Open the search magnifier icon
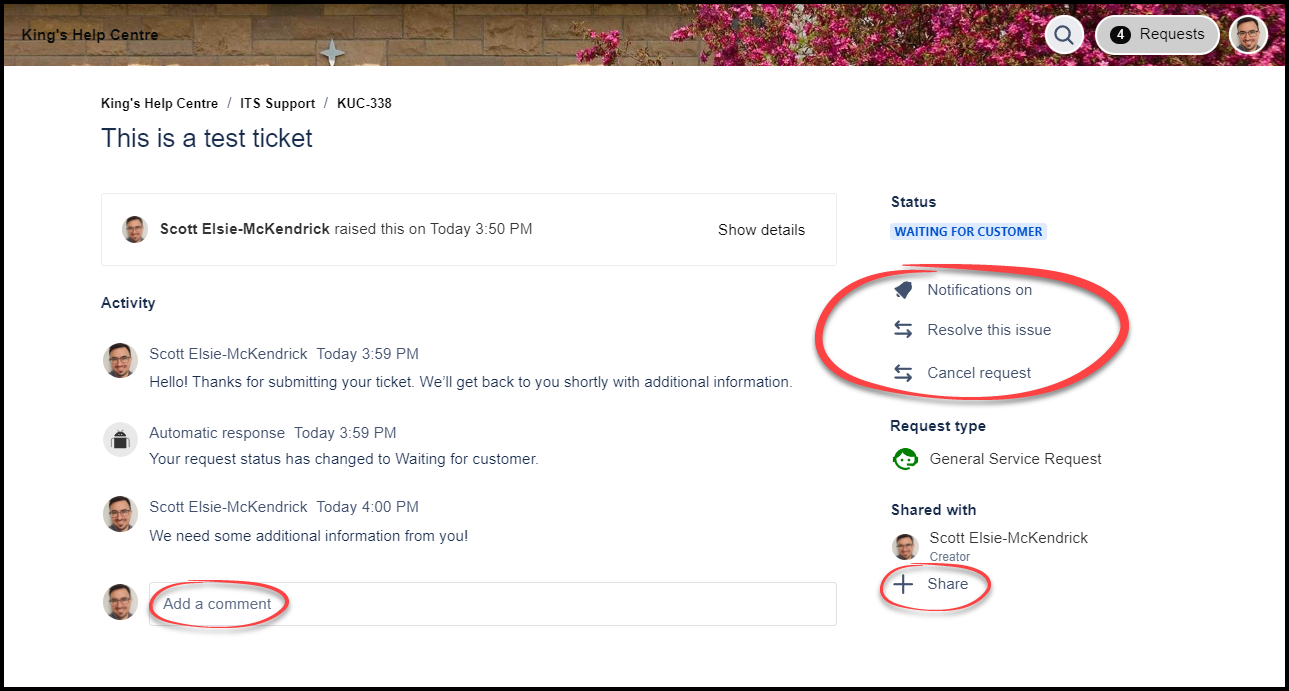This screenshot has height=691, width=1289. pos(1064,35)
